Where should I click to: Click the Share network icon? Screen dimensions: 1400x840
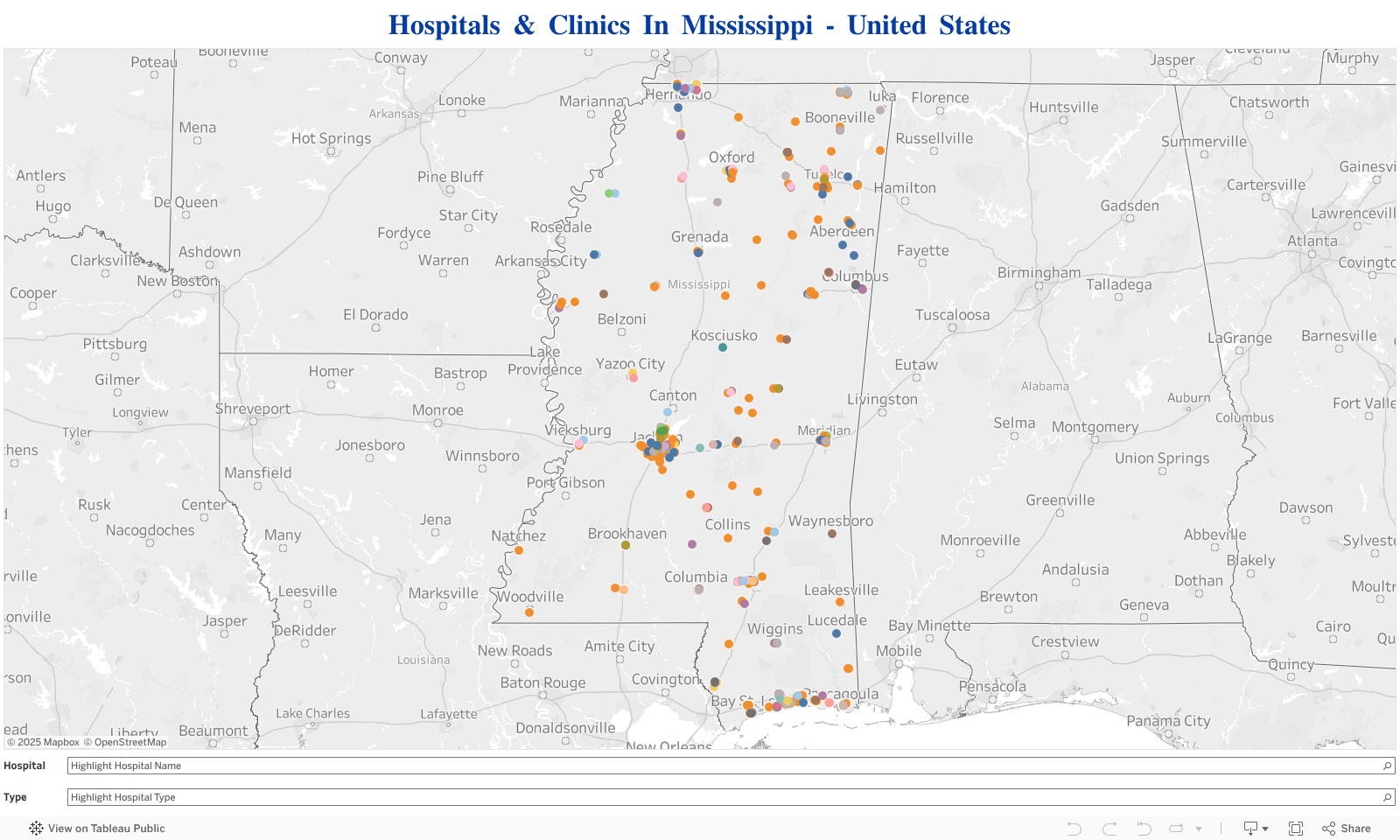pos(1328,828)
